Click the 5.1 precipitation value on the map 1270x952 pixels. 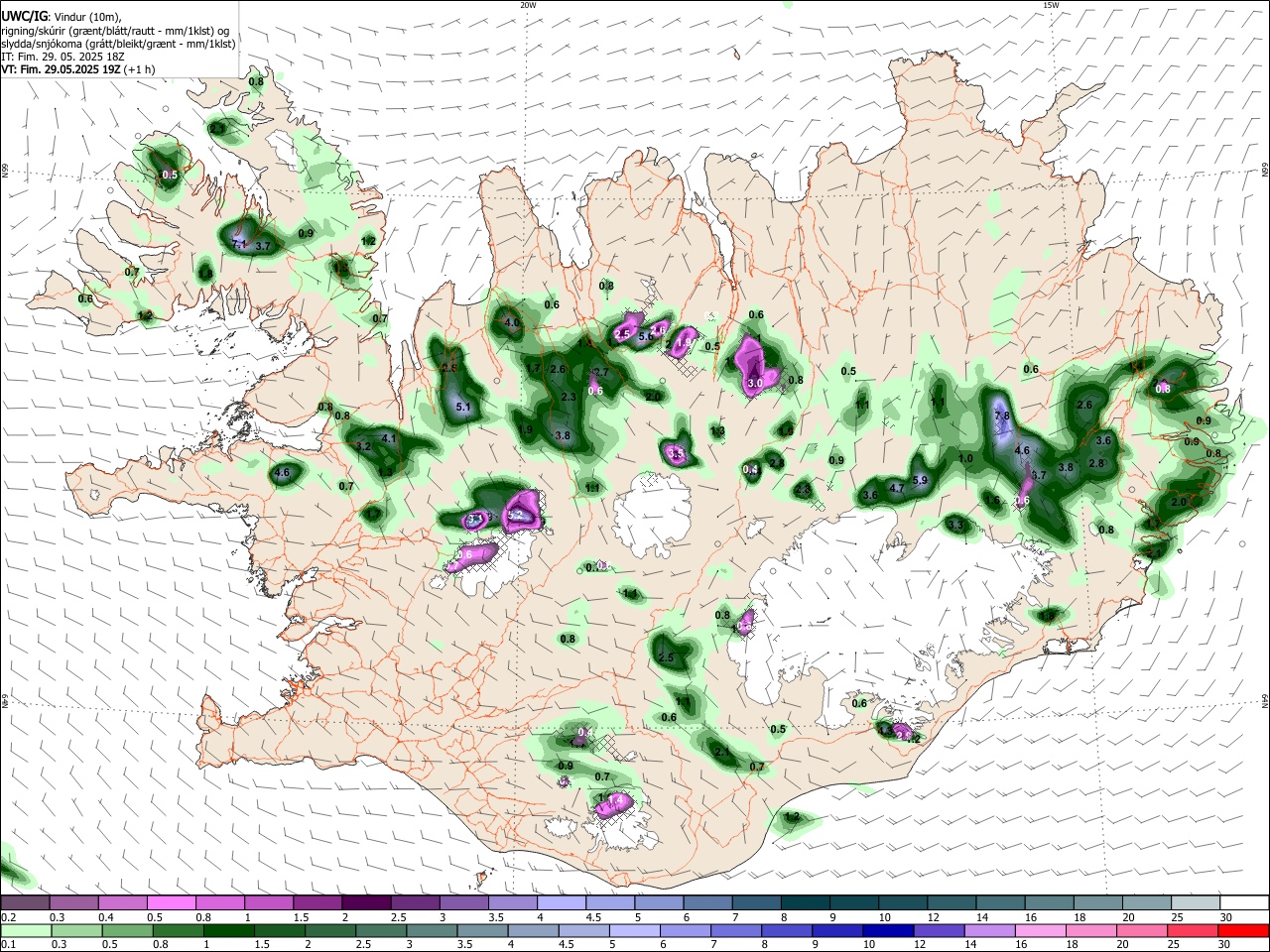click(463, 408)
